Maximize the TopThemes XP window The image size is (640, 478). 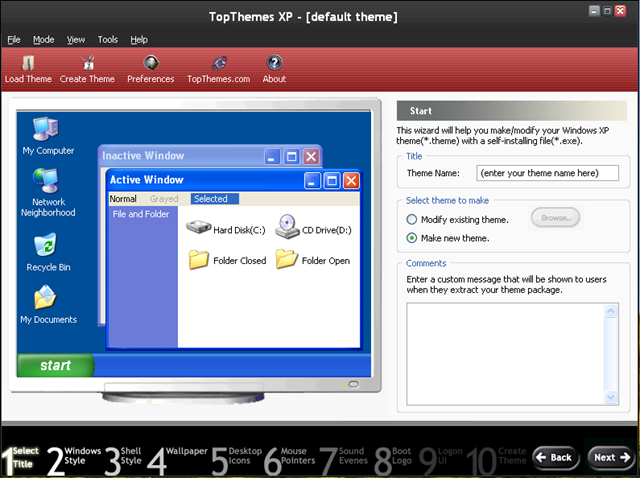[607, 11]
